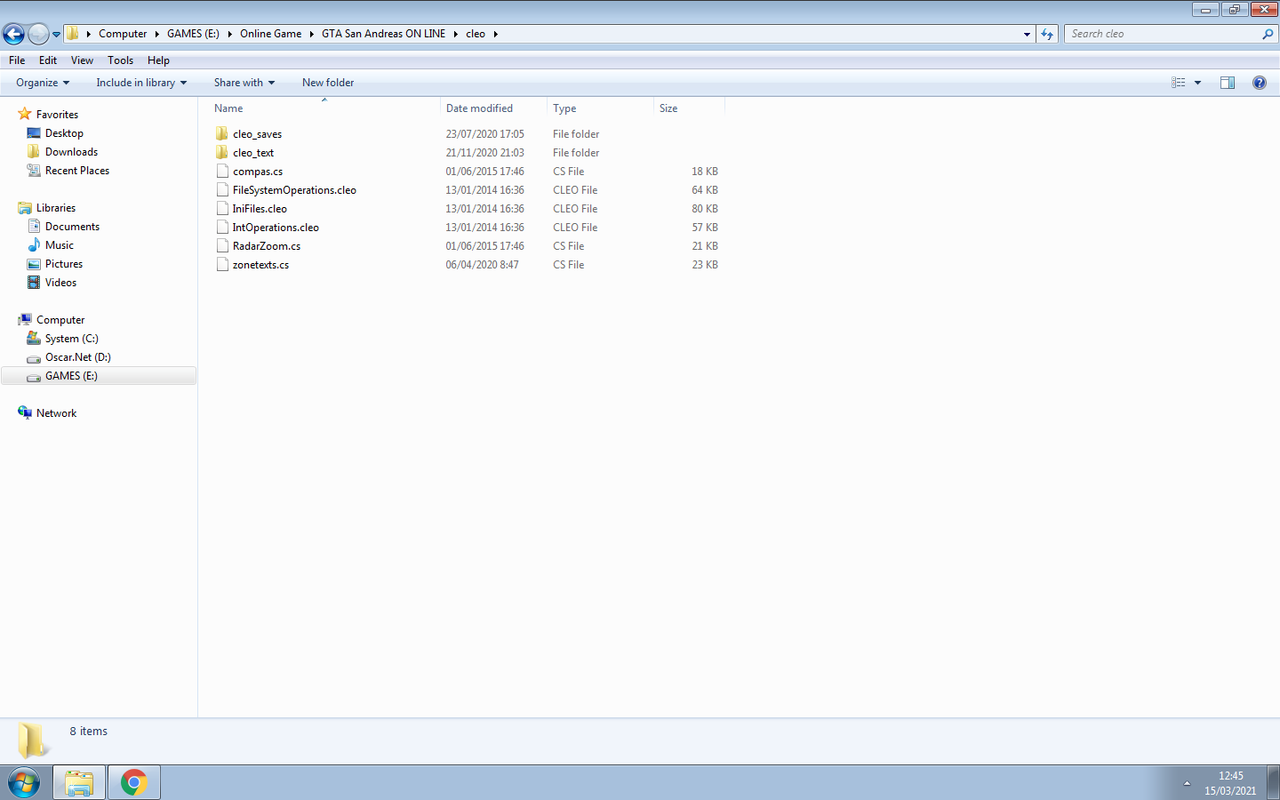Open the View menu

(82, 60)
